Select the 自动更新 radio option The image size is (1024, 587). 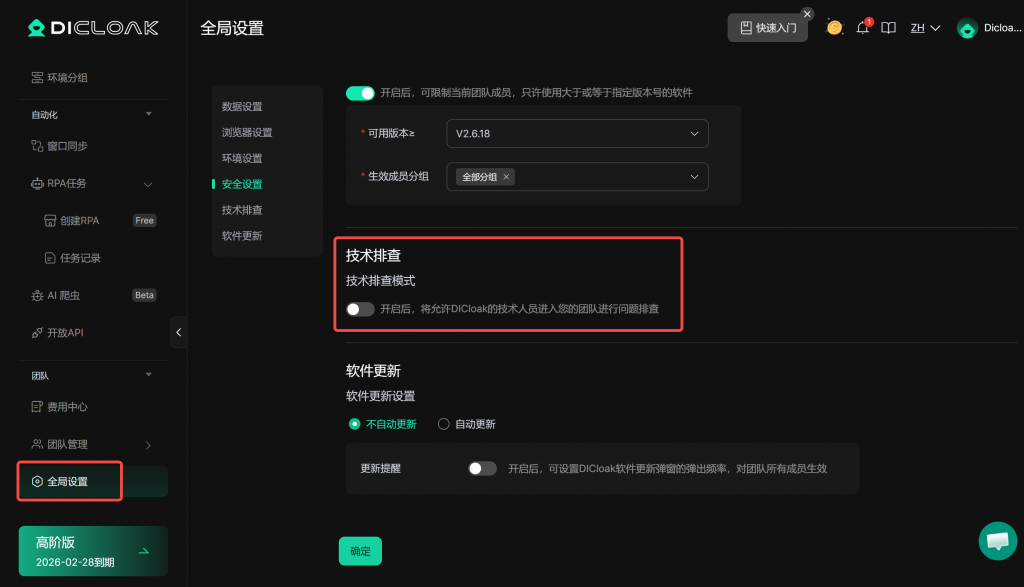pos(444,424)
